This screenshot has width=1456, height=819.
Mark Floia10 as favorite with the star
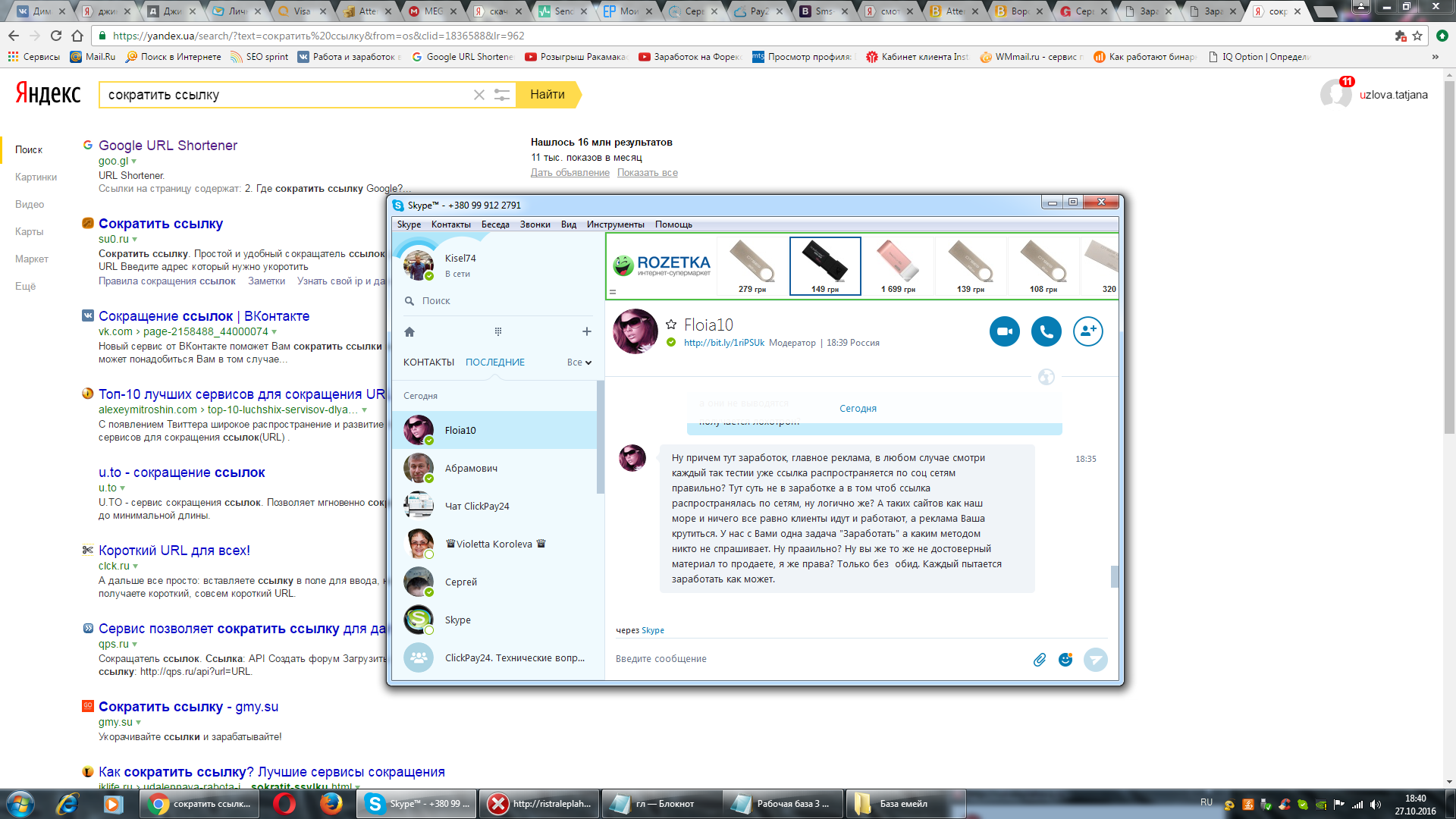tap(671, 325)
